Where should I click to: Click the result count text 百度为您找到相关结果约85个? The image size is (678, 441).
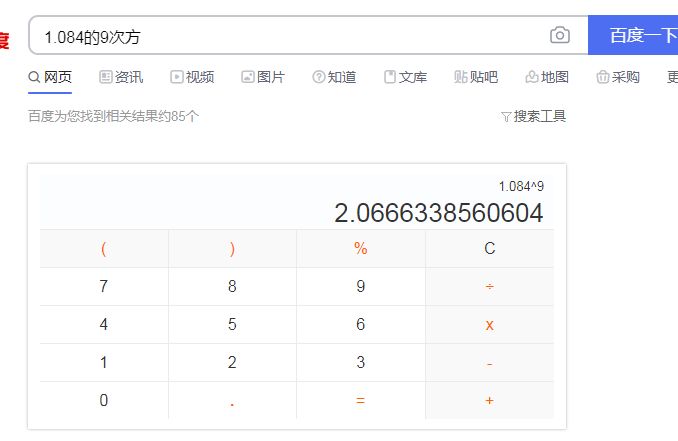pyautogui.click(x=113, y=116)
